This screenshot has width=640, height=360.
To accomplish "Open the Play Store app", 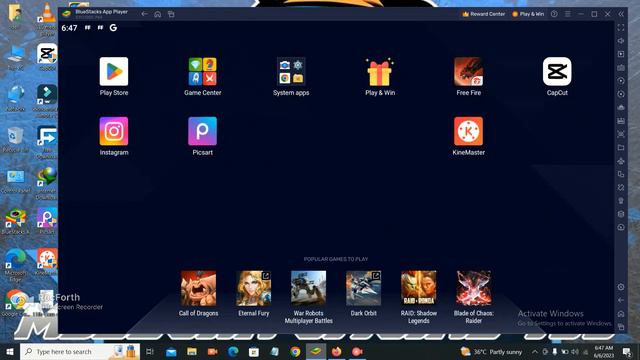I will [x=114, y=72].
